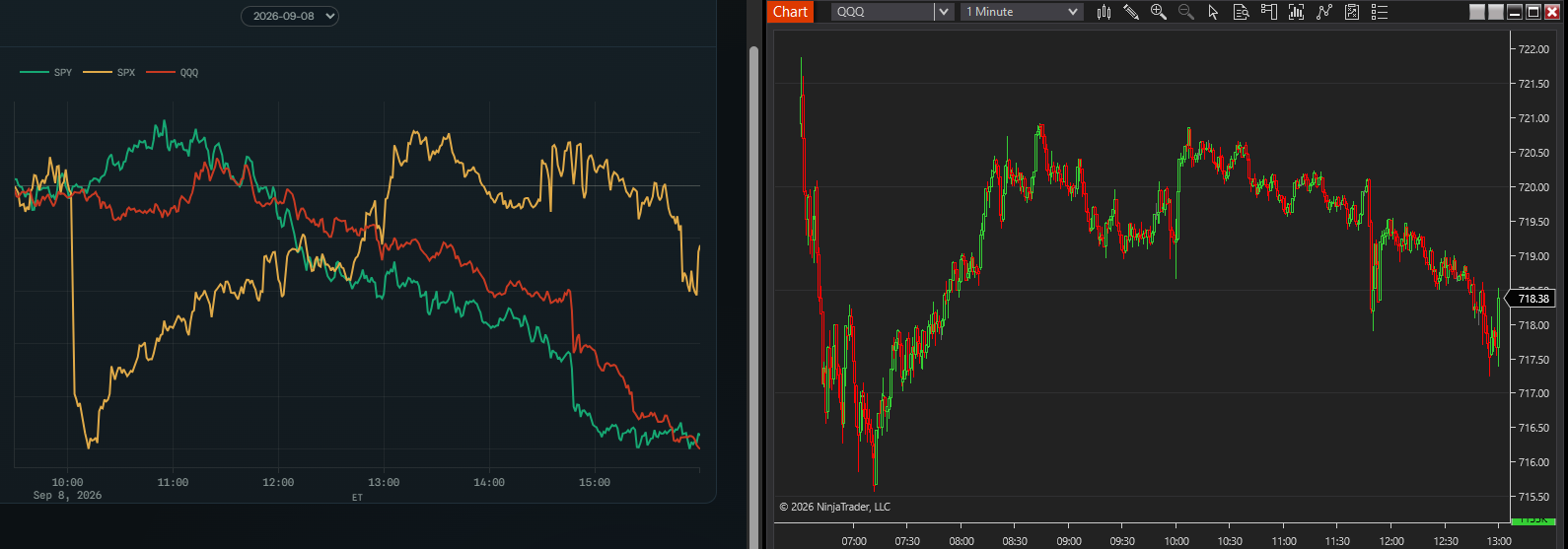Open the bar type (candlestick) icon
Image resolution: width=1568 pixels, height=549 pixels.
click(x=1104, y=12)
